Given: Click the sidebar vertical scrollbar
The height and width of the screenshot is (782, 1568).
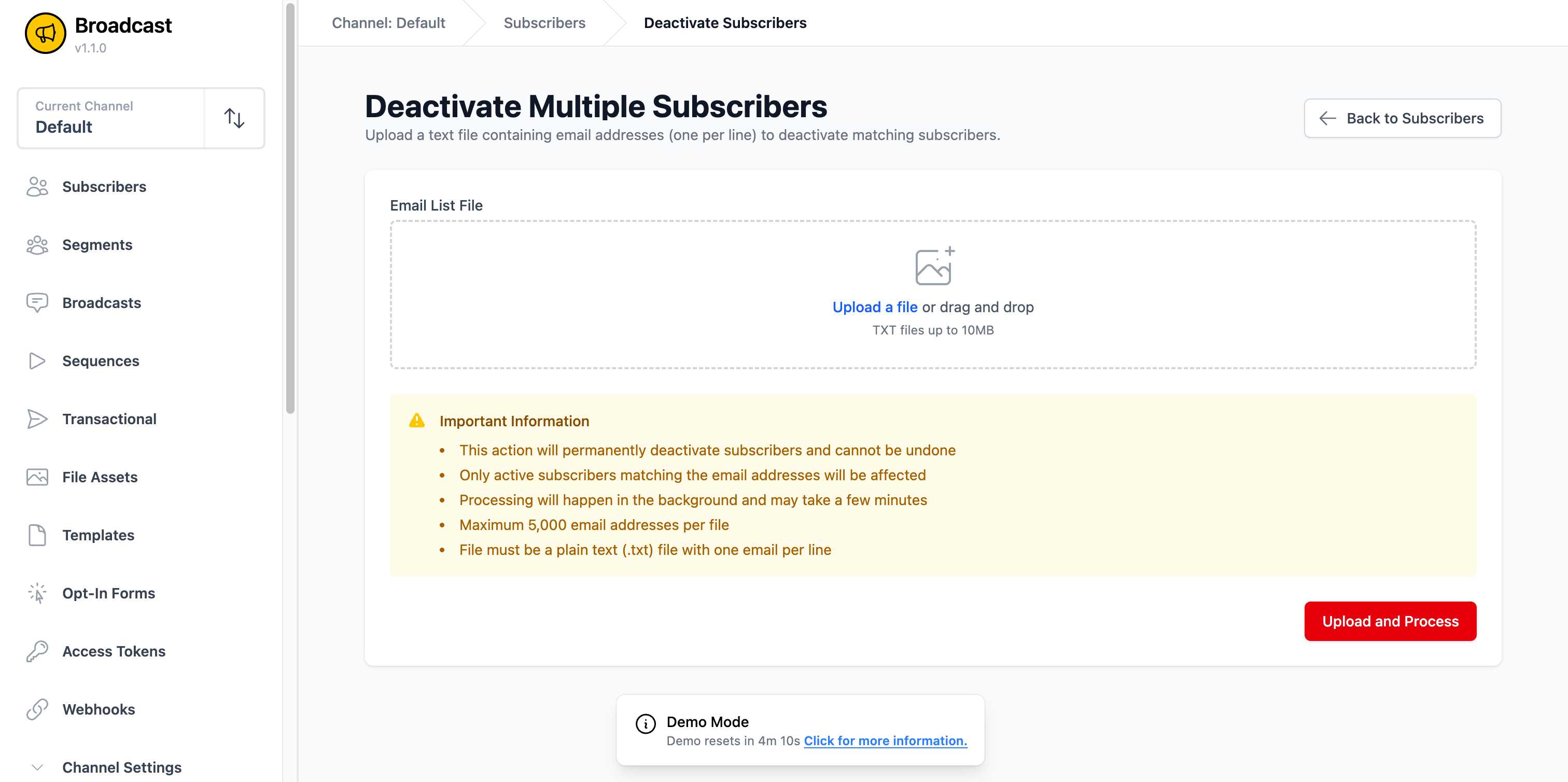Looking at the screenshot, I should [290, 209].
